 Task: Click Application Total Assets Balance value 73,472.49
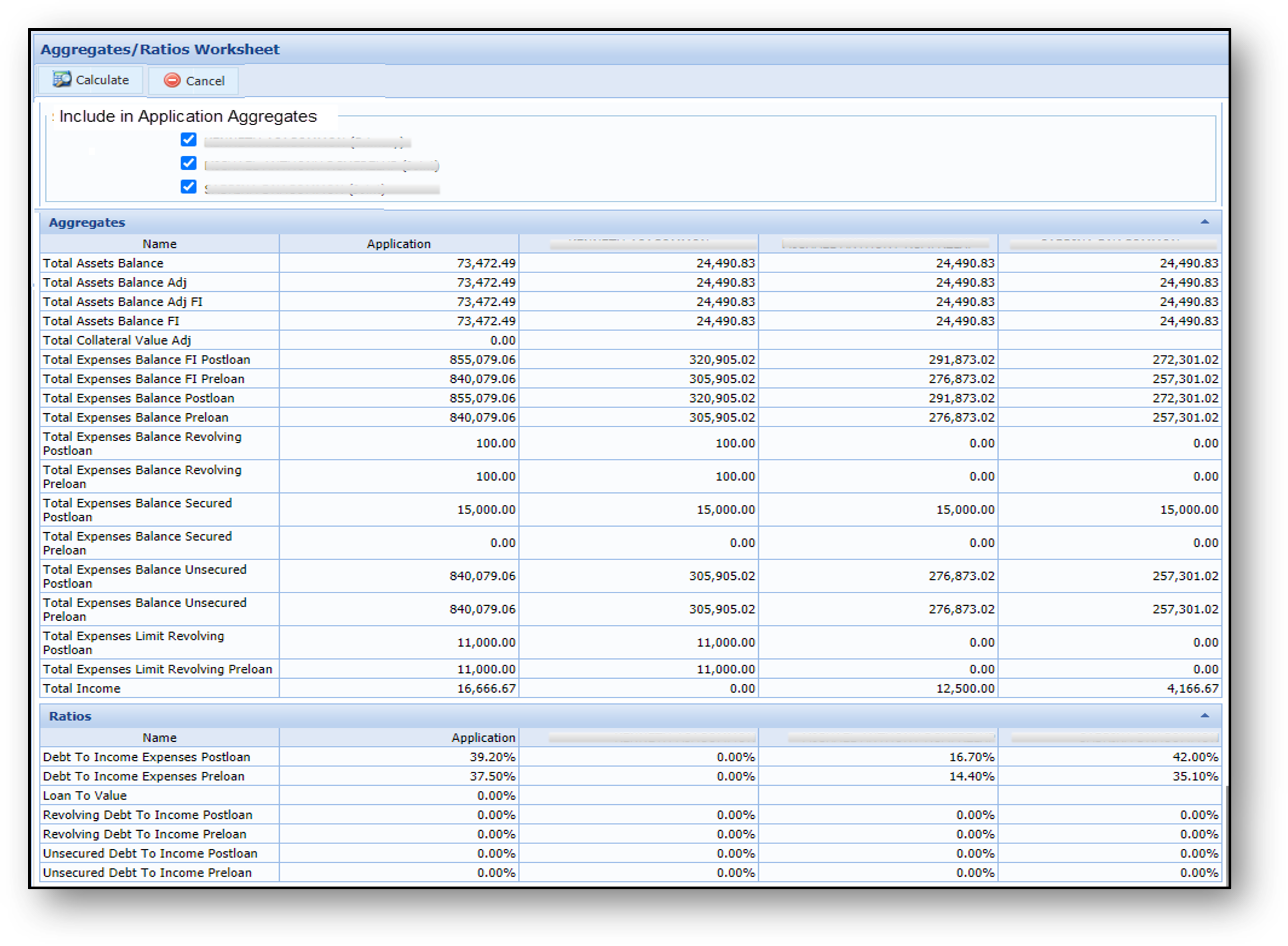coord(486,263)
